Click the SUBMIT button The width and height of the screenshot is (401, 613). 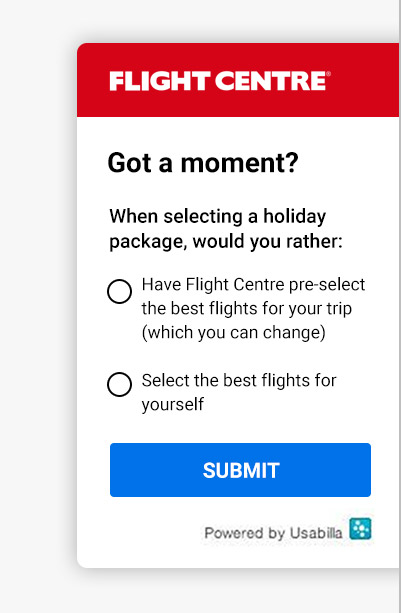[240, 470]
